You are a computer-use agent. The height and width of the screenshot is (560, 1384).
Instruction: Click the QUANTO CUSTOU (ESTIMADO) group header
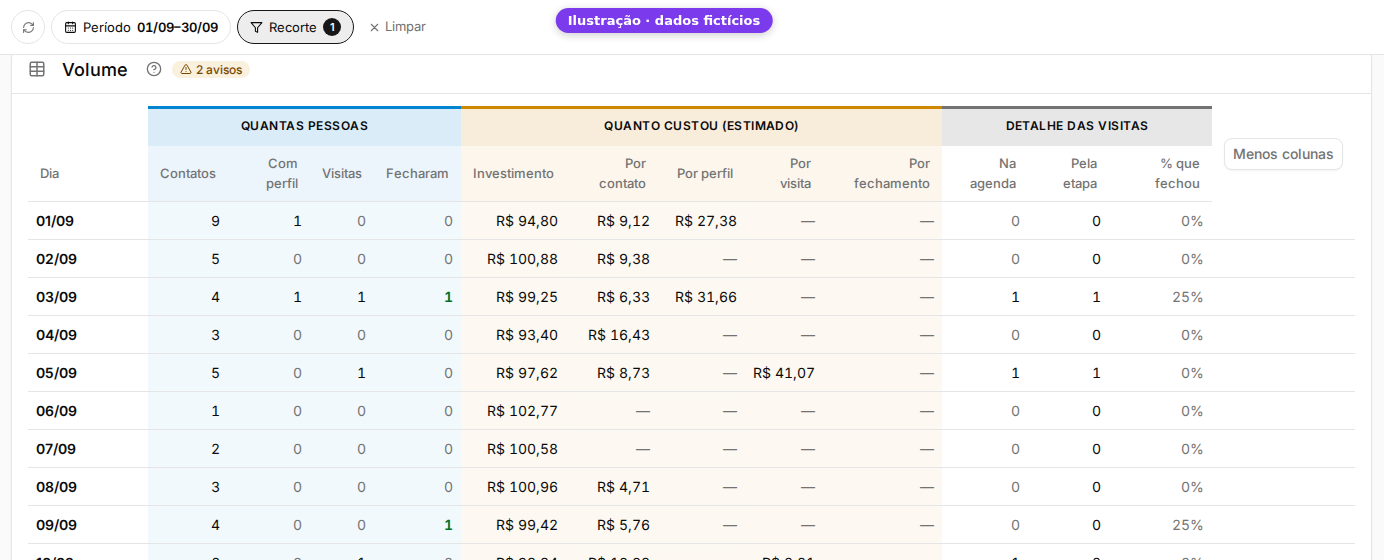tap(701, 126)
